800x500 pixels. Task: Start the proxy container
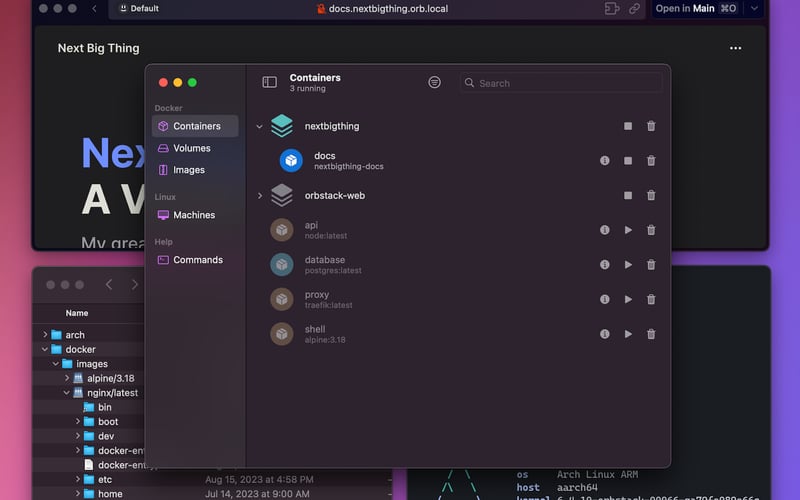pos(628,299)
